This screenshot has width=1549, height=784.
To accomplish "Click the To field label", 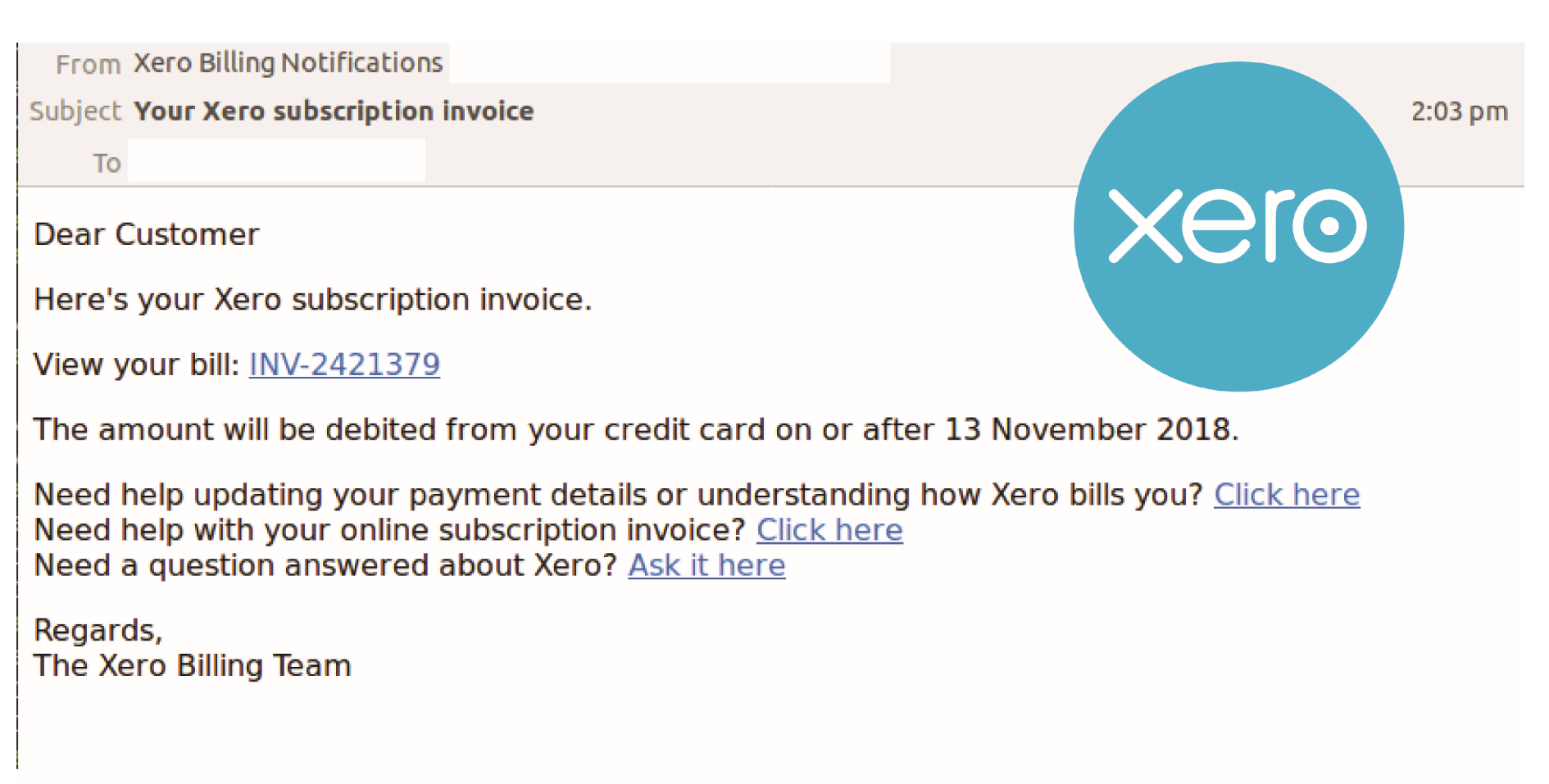I will pyautogui.click(x=107, y=162).
